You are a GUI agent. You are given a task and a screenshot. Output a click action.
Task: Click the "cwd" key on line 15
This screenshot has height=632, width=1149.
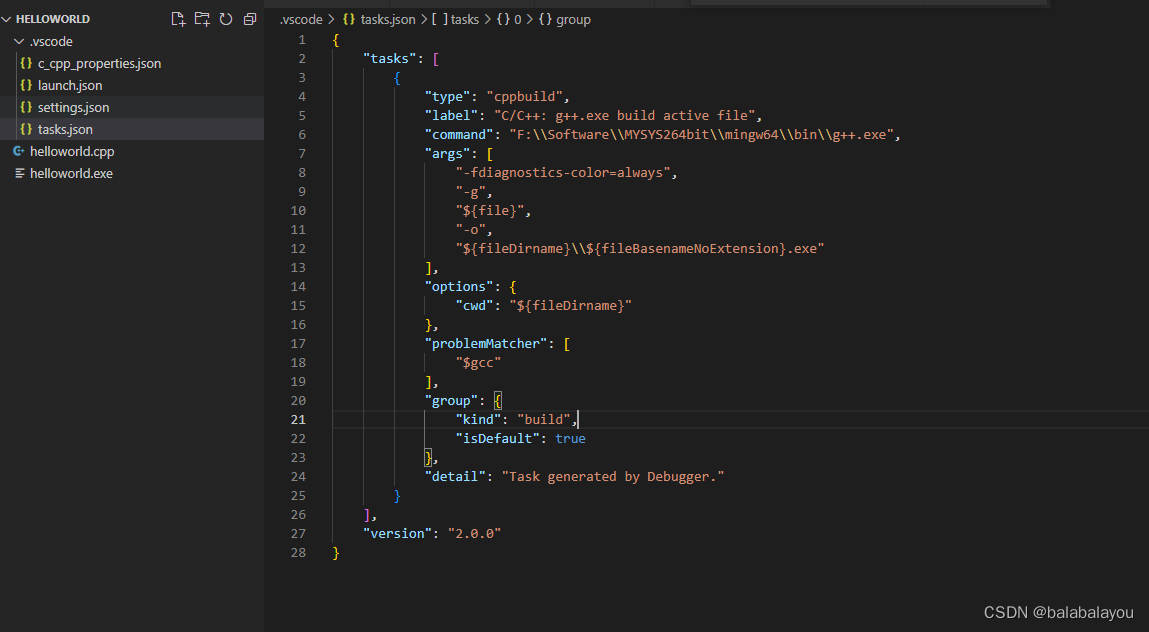tap(474, 306)
